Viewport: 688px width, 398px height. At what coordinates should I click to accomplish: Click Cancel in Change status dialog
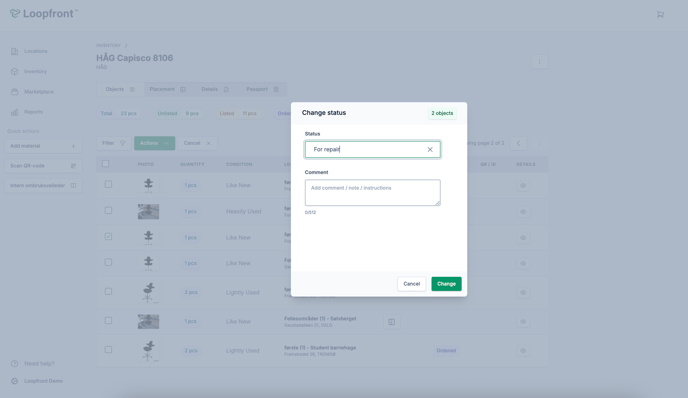(x=412, y=284)
